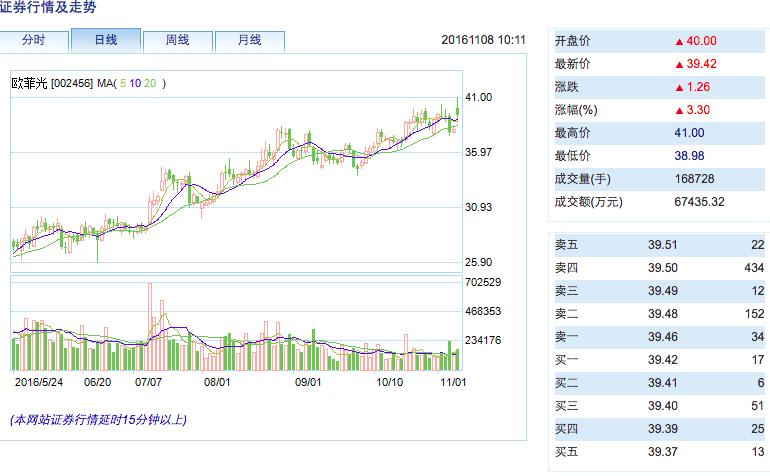
Task: Click the red up-arrow beside 开盘价 40.00
Action: [679, 41]
